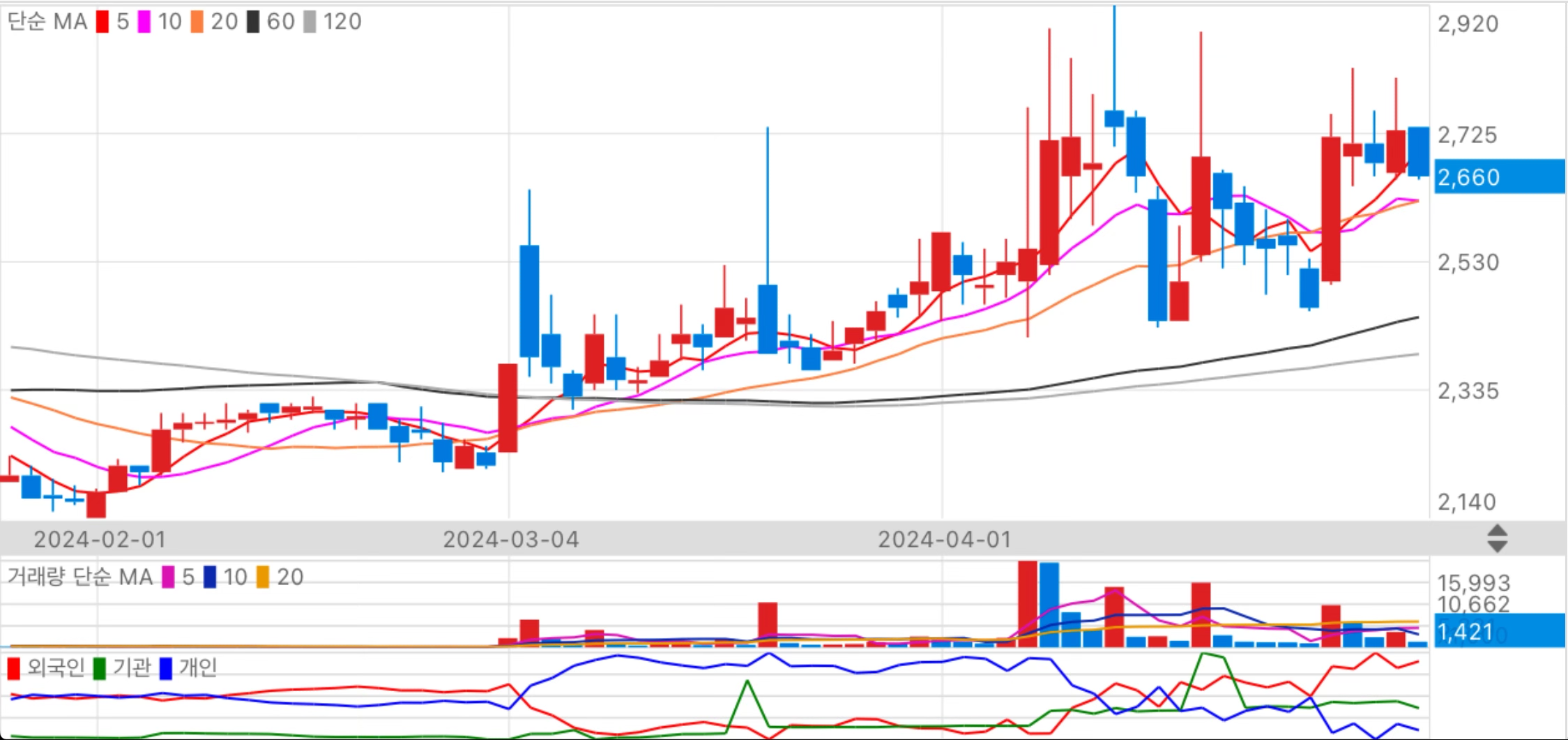This screenshot has height=740, width=1568.
Task: Click the orange 20-day MA color swatch
Action: [197, 22]
